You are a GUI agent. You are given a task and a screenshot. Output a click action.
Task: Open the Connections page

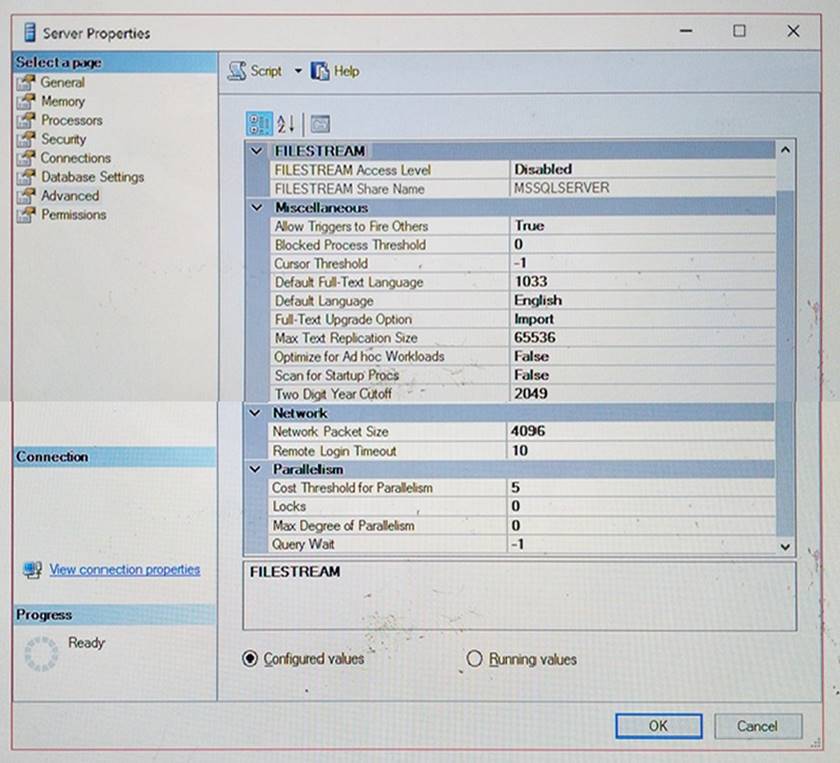(x=76, y=158)
